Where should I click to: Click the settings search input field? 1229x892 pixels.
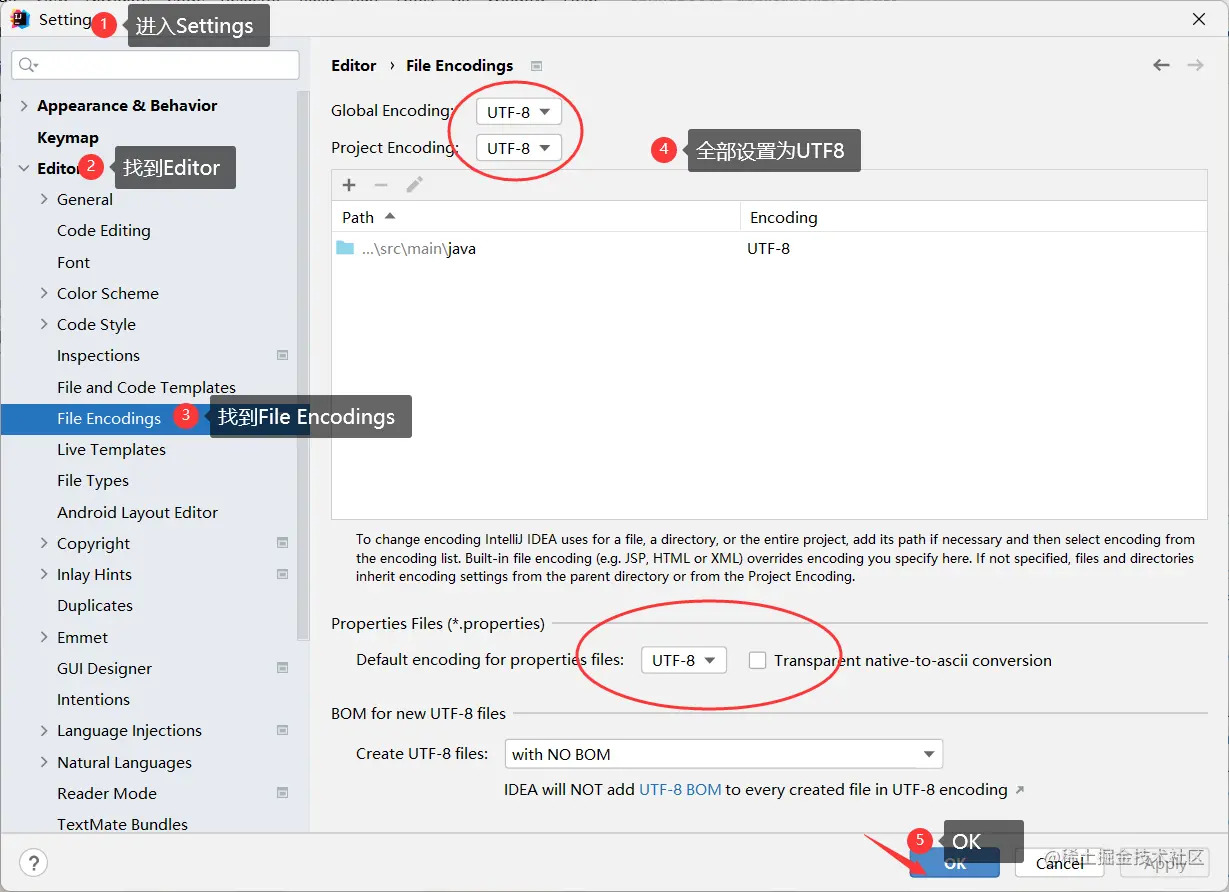click(x=155, y=65)
